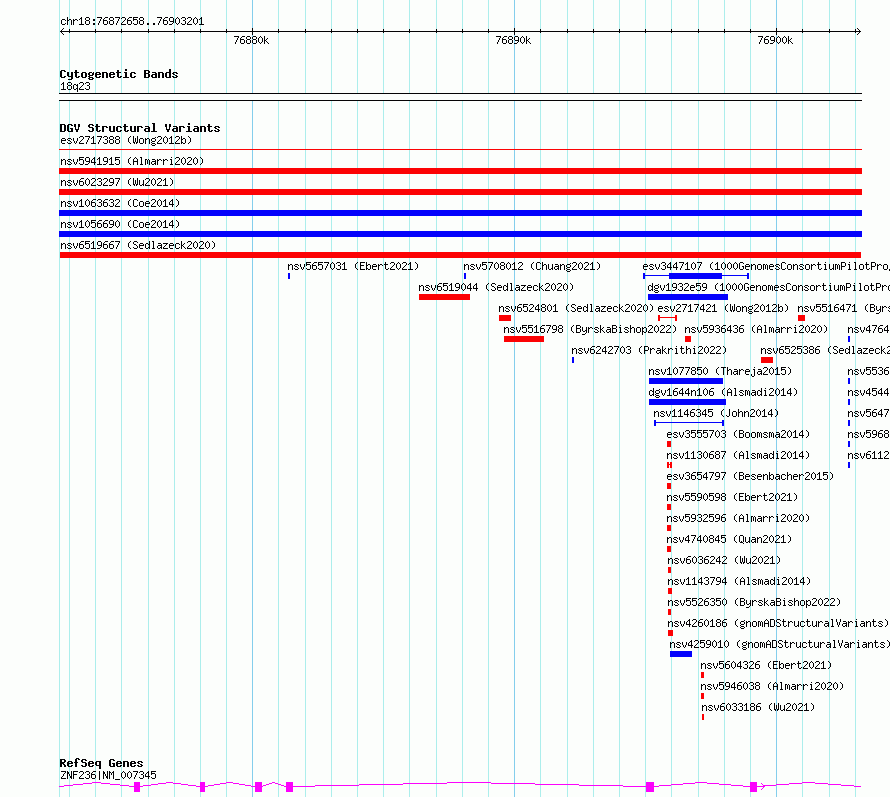This screenshot has width=890, height=797.
Task: Click the ZNF236|NM_007345 gene label
Action: coord(108,775)
